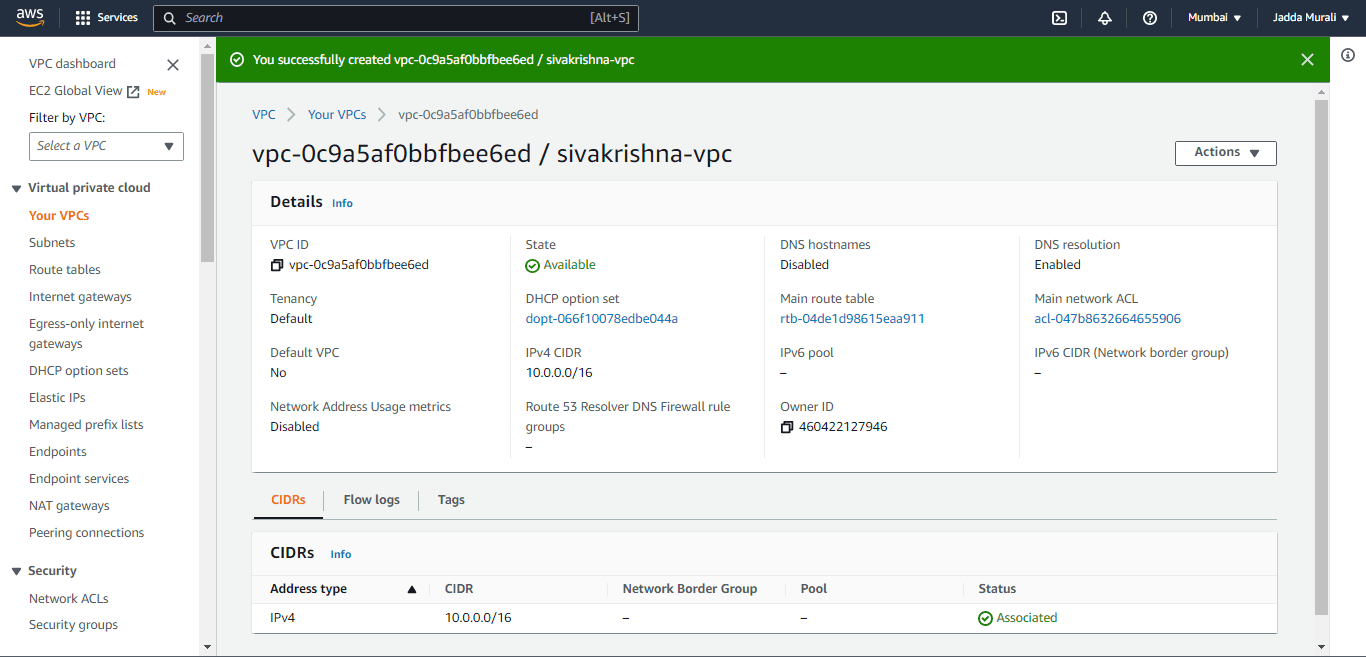Image resolution: width=1366 pixels, height=657 pixels.
Task: Open the Mumbai region selector
Action: (x=1214, y=18)
